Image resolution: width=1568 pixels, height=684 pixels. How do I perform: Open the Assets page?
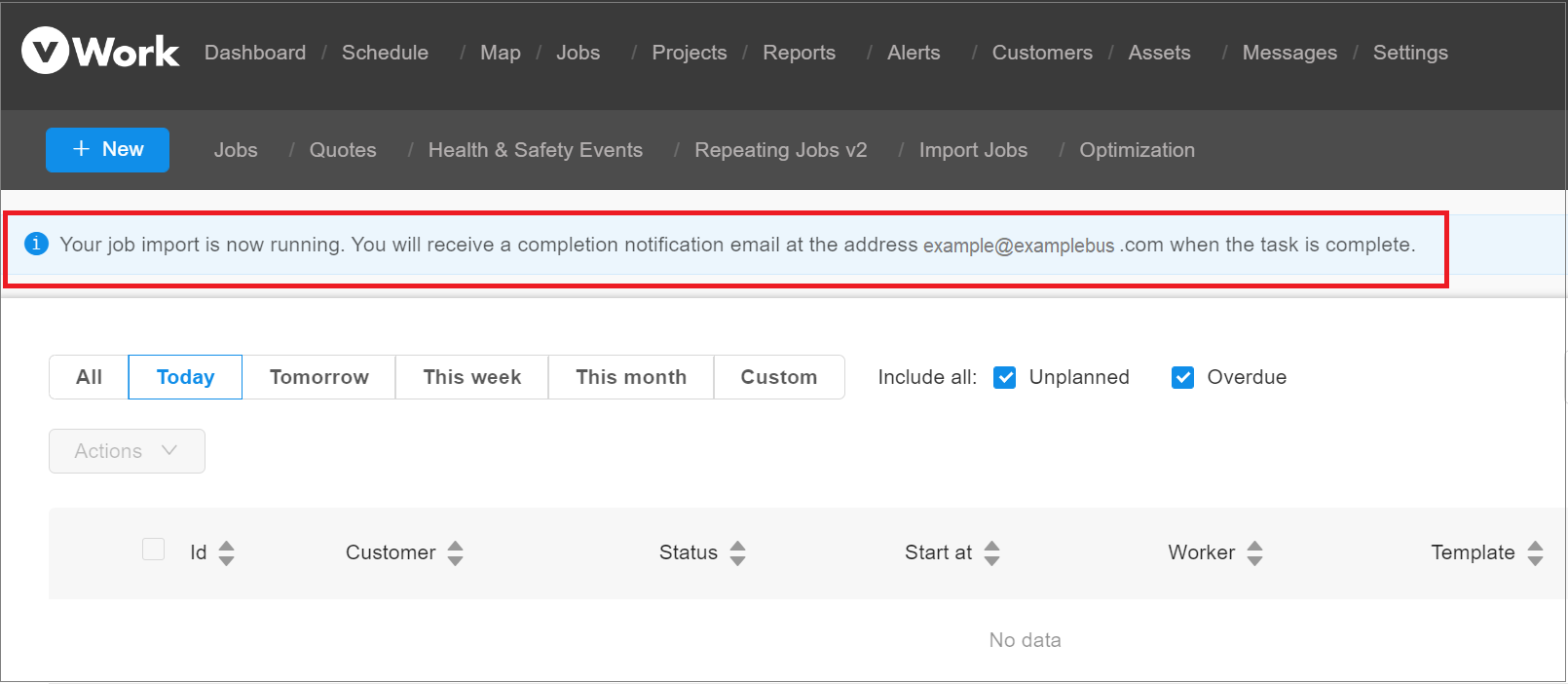pos(1160,53)
